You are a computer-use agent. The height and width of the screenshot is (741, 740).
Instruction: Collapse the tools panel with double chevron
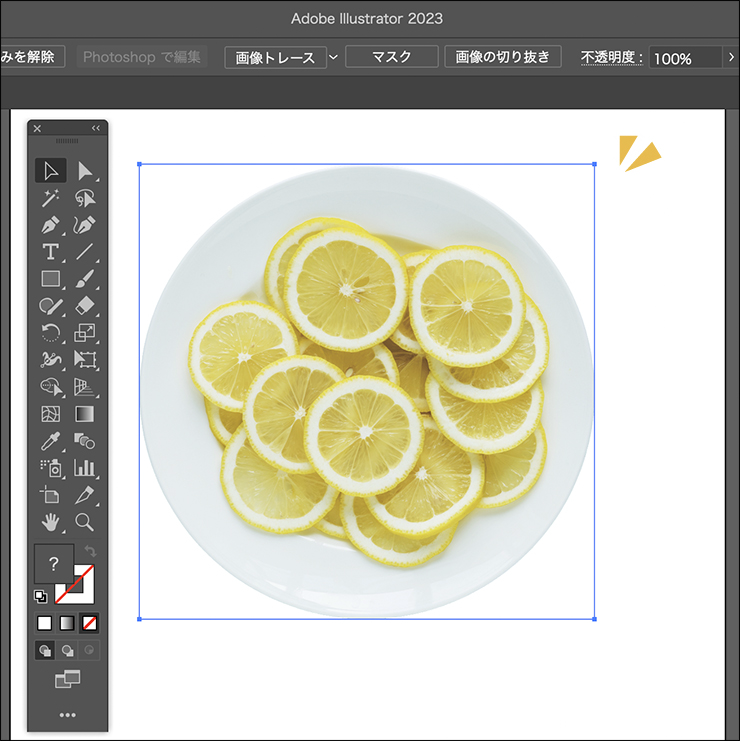click(x=96, y=128)
